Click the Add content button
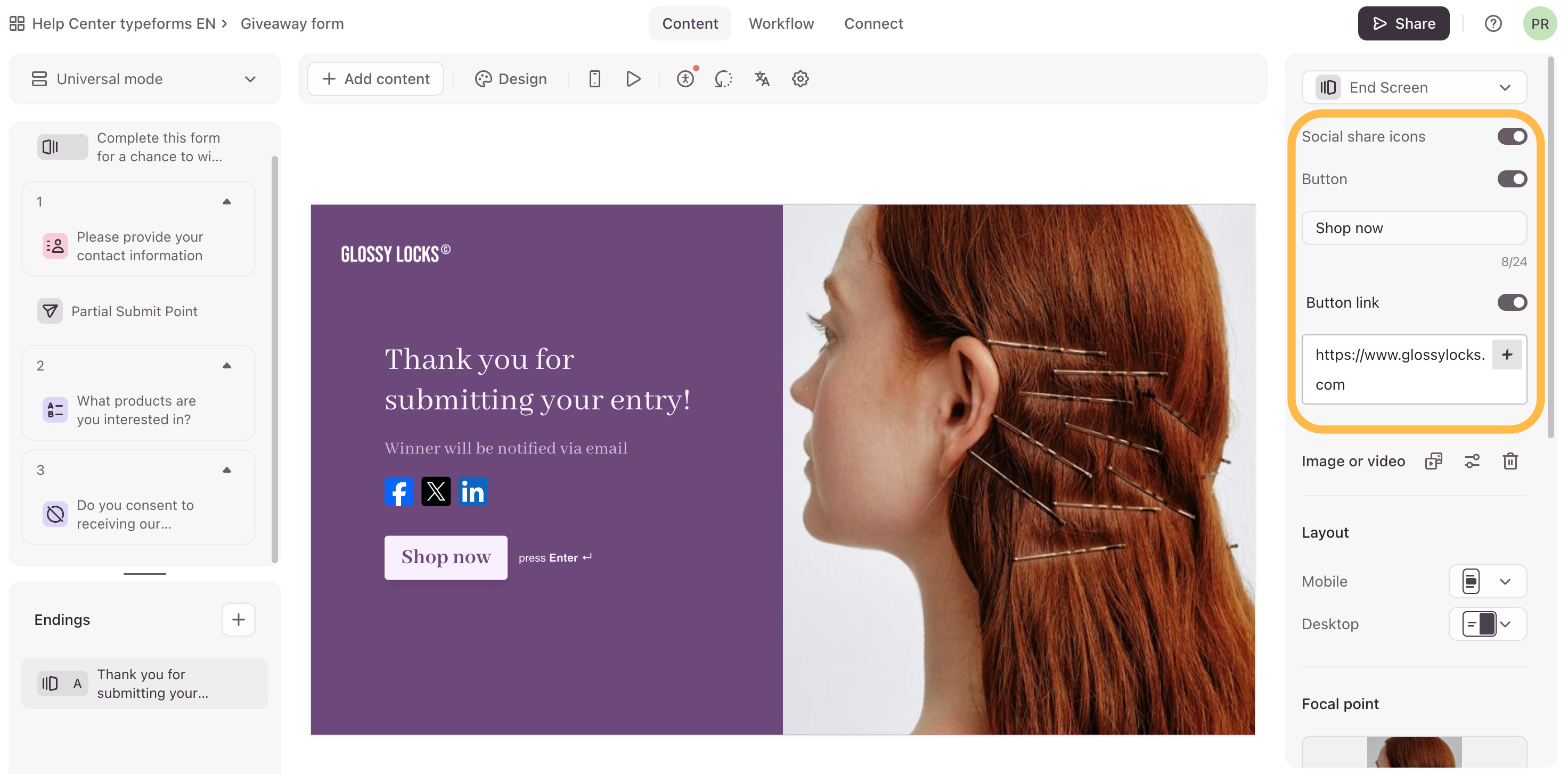Image resolution: width=1568 pixels, height=774 pixels. [375, 79]
